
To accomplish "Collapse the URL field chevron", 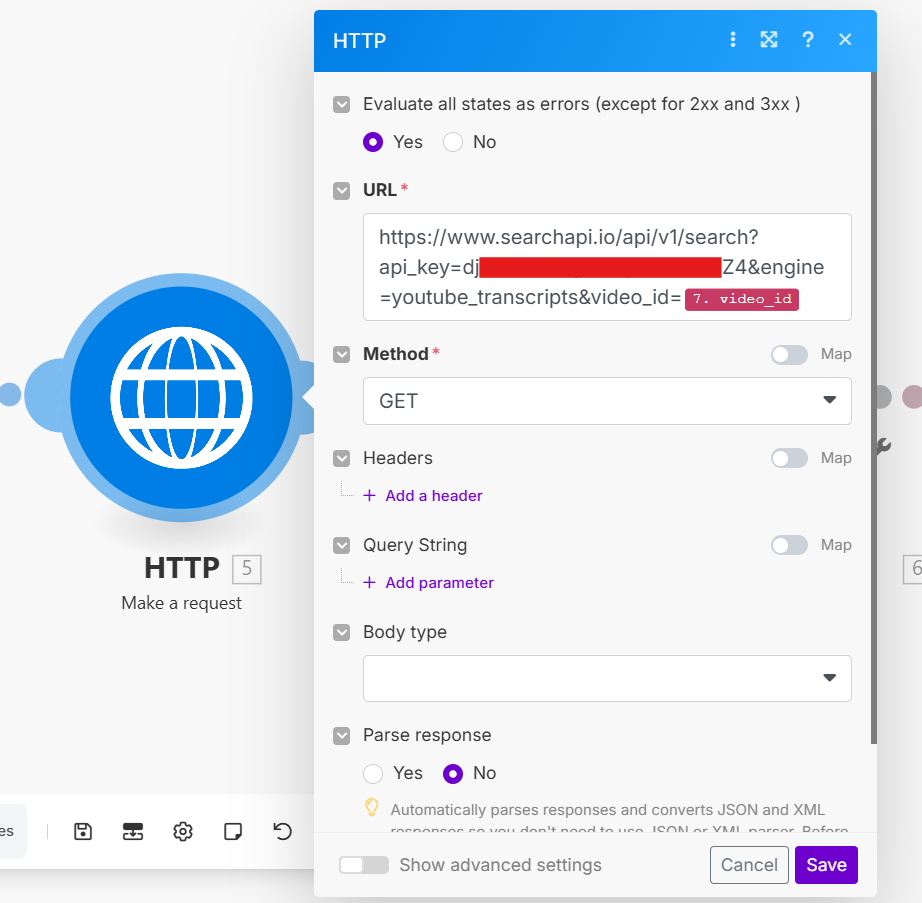I will click(342, 190).
